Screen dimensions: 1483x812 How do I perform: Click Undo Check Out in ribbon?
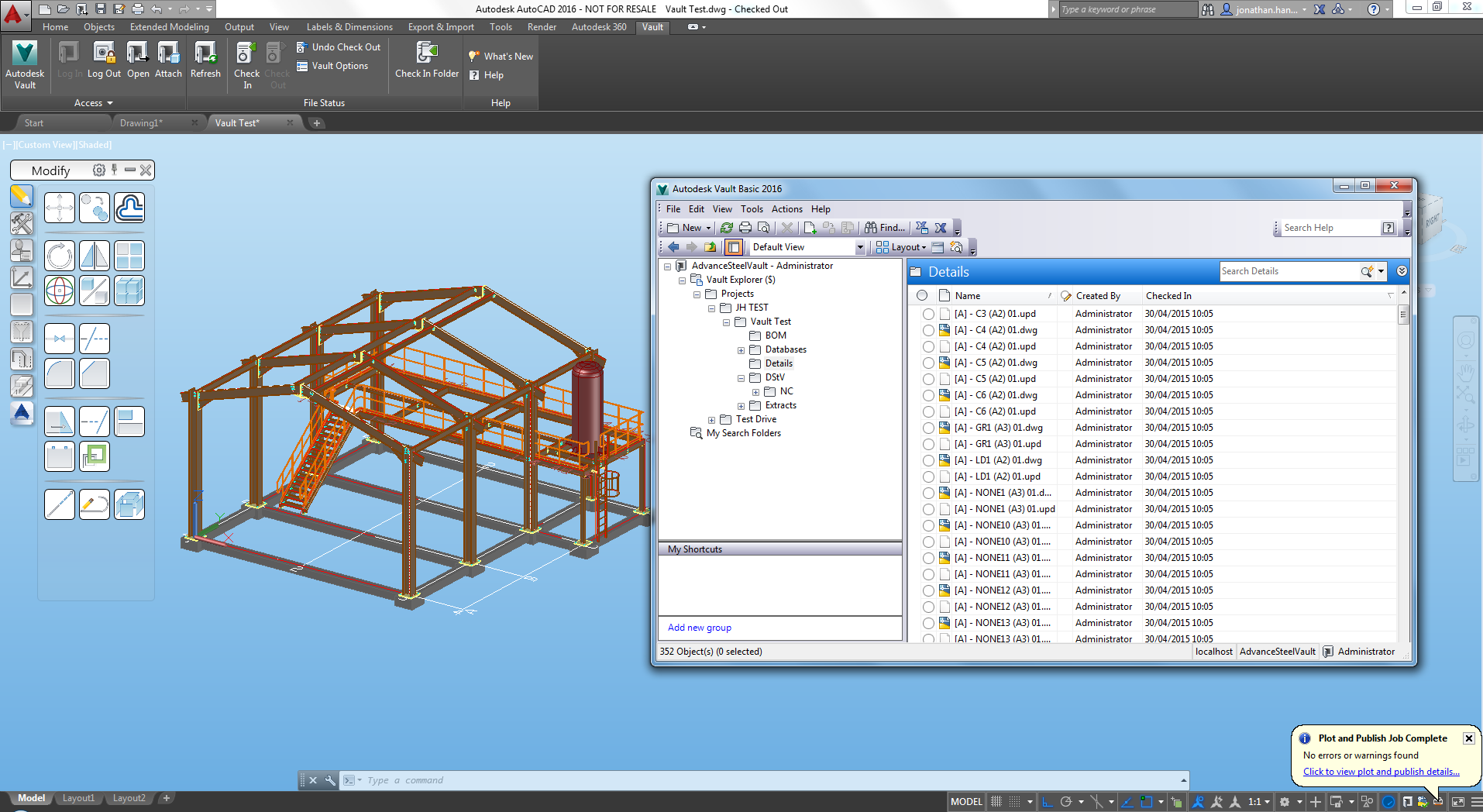pos(339,47)
